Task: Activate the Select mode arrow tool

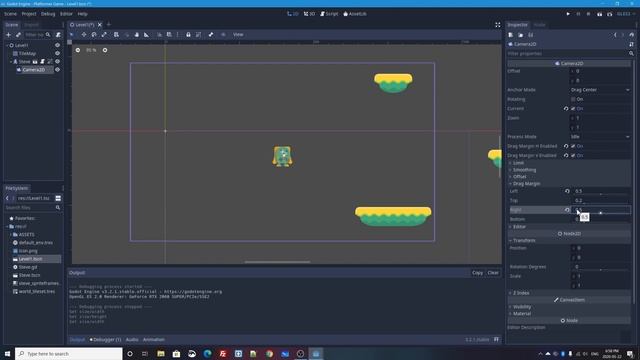Action: (72, 35)
